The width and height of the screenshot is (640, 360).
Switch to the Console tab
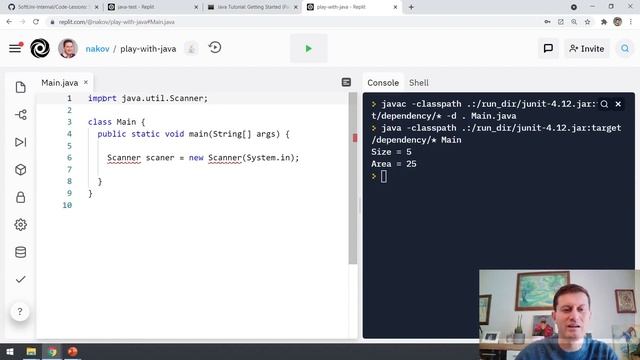(x=383, y=83)
